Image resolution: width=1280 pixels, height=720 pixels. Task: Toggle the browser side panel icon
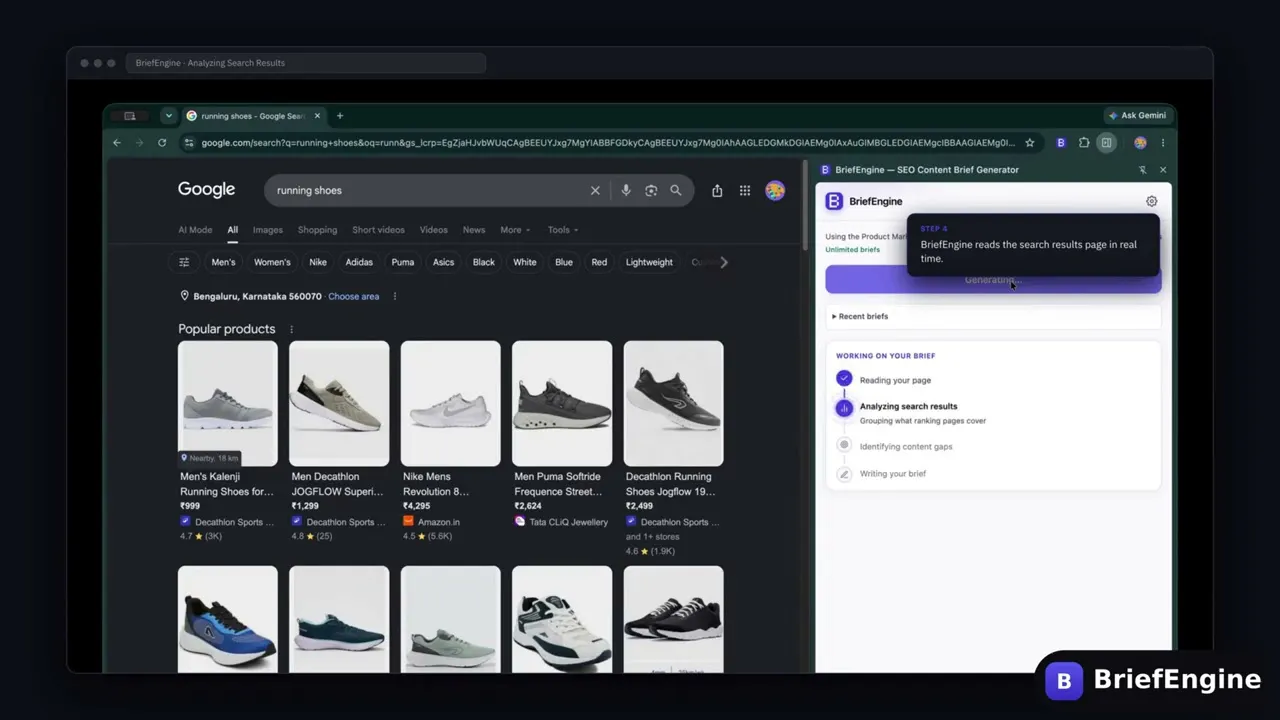coord(1107,143)
